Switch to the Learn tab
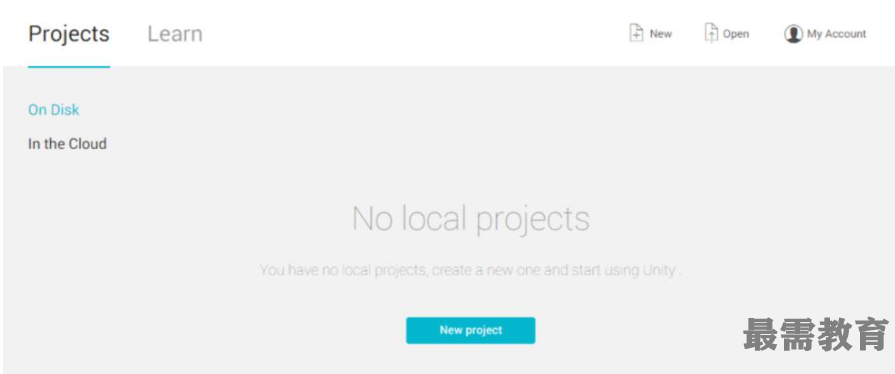Viewport: 895px width, 374px height. [x=175, y=34]
